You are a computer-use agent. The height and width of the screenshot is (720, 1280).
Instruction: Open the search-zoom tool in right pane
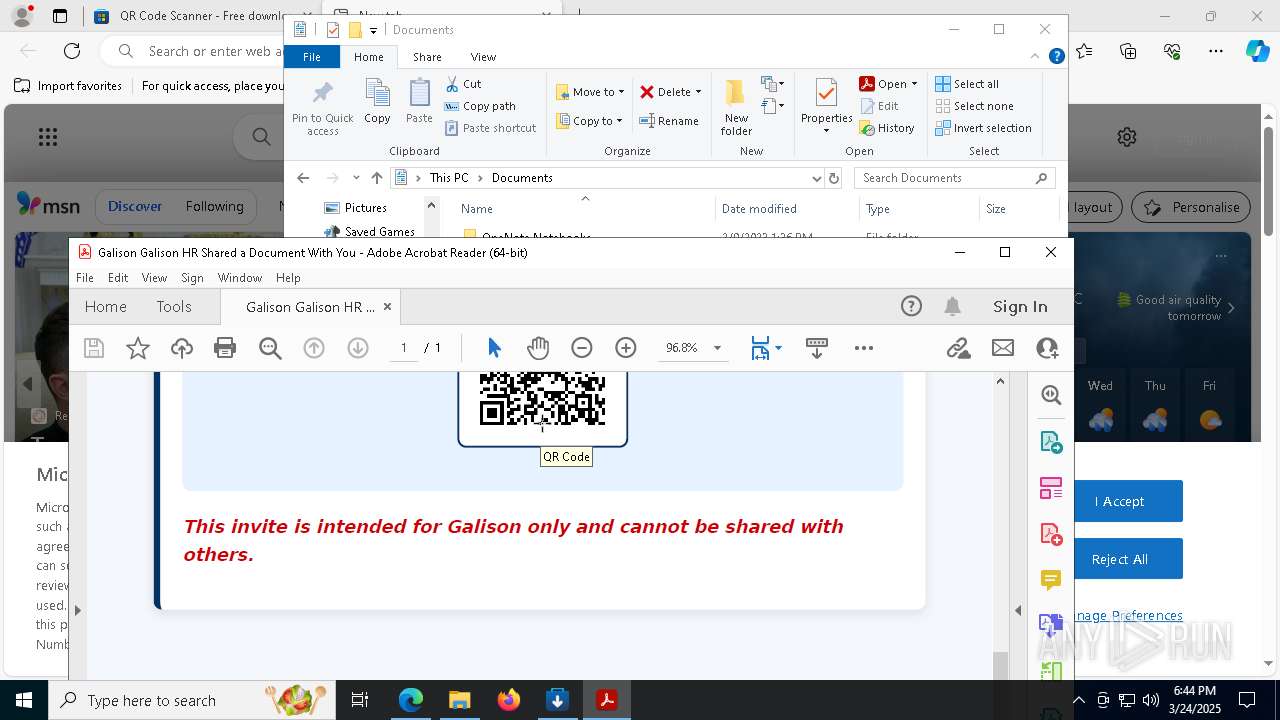click(x=1051, y=395)
